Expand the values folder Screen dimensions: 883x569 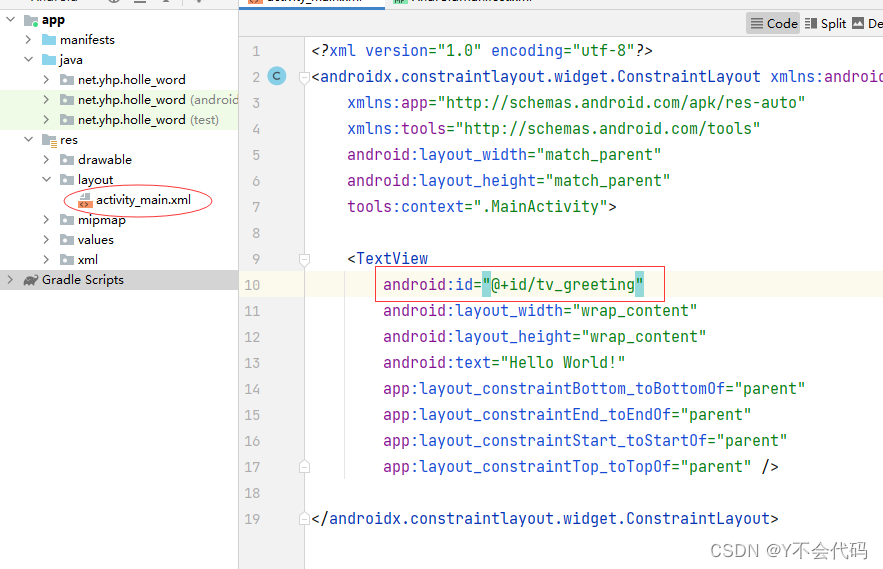point(46,239)
